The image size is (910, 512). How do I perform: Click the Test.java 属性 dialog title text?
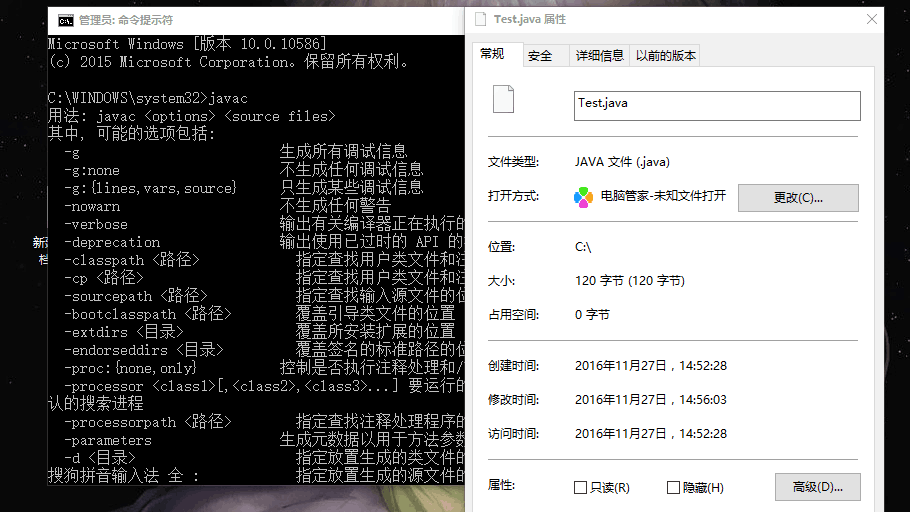(x=530, y=19)
